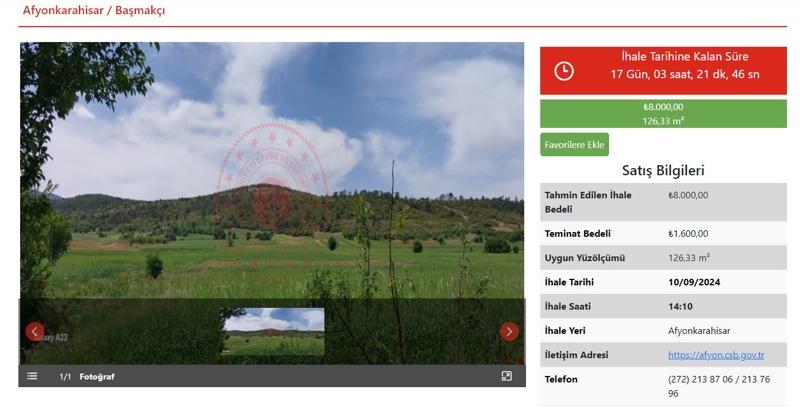The image size is (800, 415).
Task: Click the clock icon in countdown banner
Action: tap(564, 70)
